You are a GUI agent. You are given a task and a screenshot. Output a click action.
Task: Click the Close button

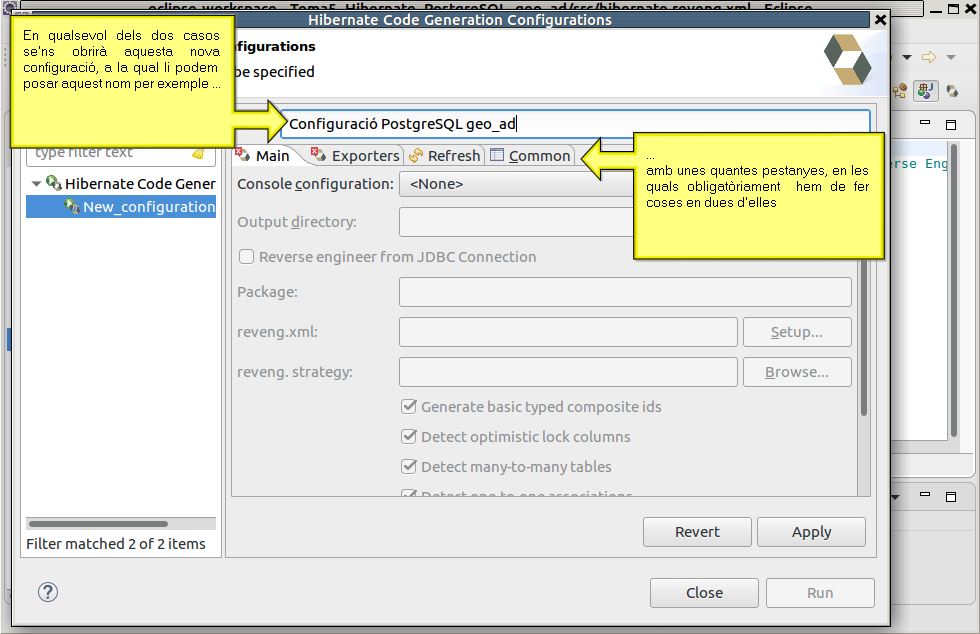coord(704,593)
